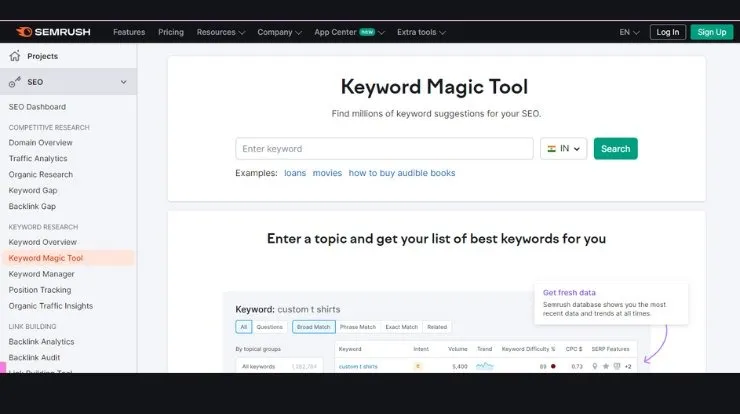Expand the Company dropdown
The width and height of the screenshot is (740, 414).
279,32
